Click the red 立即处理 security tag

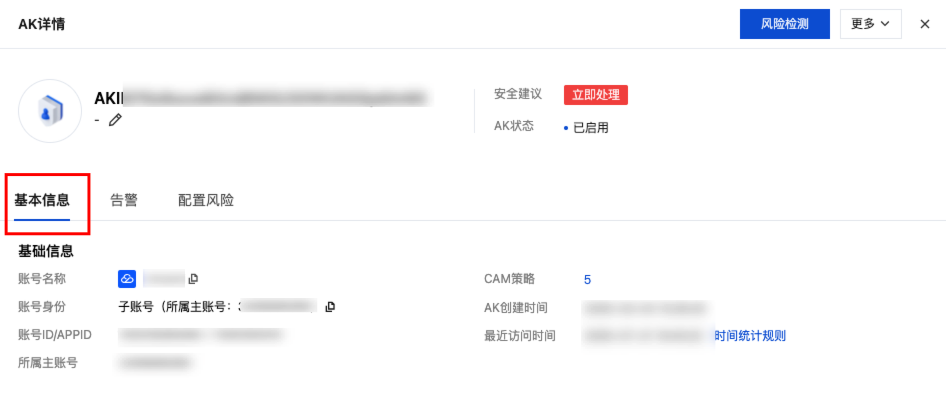point(595,95)
